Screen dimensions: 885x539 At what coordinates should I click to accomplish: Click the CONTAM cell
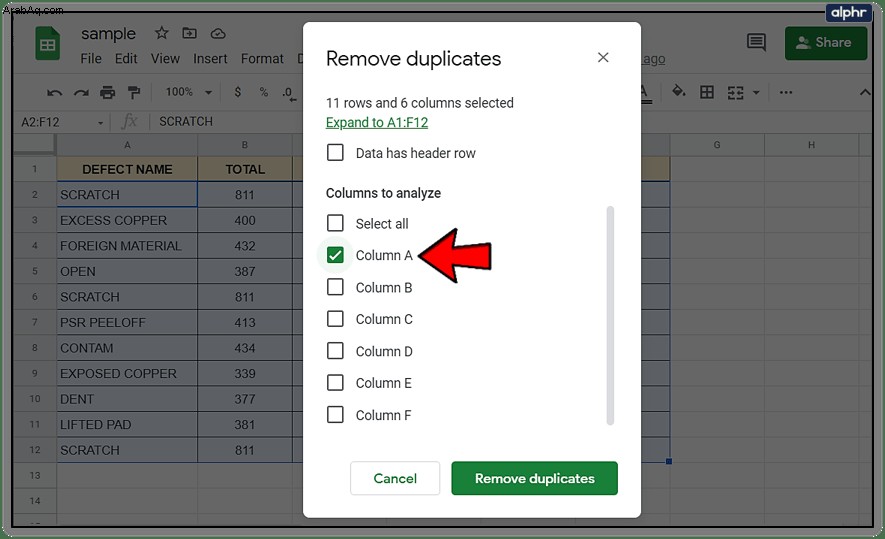[x=127, y=348]
